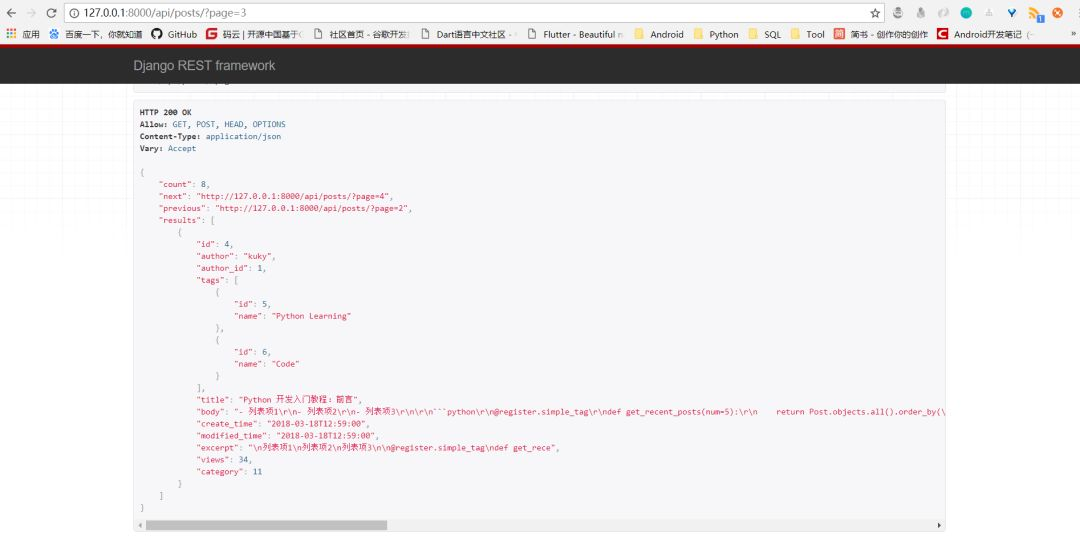Open the Flutter - Beautiful bookmark

click(x=575, y=34)
